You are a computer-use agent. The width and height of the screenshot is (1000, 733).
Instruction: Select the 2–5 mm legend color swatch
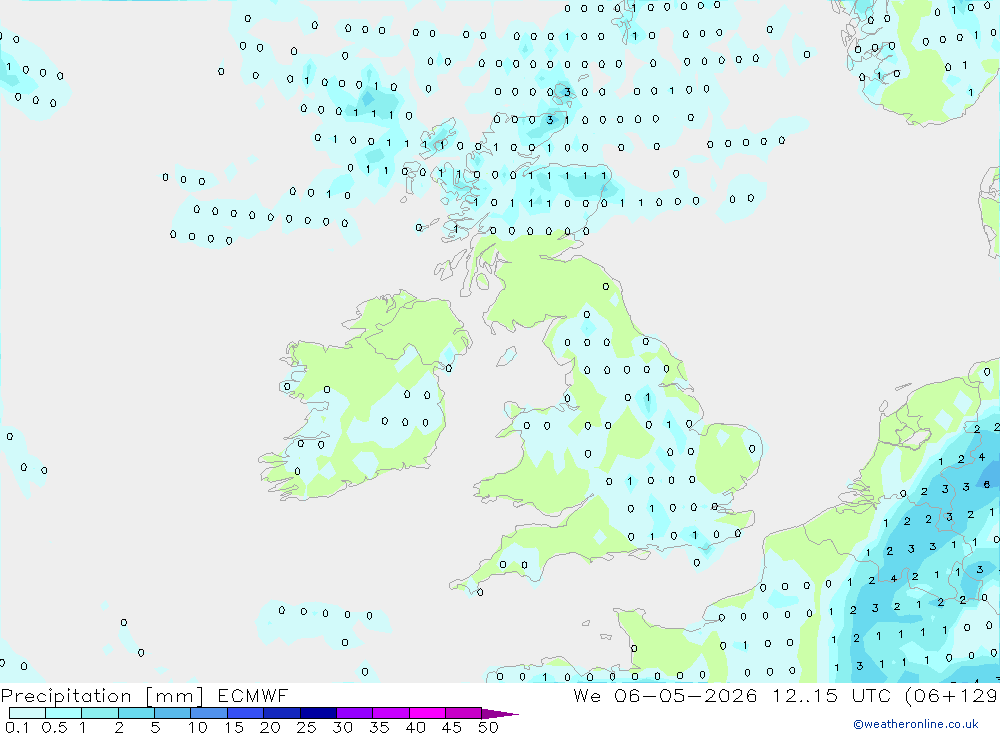[136, 713]
